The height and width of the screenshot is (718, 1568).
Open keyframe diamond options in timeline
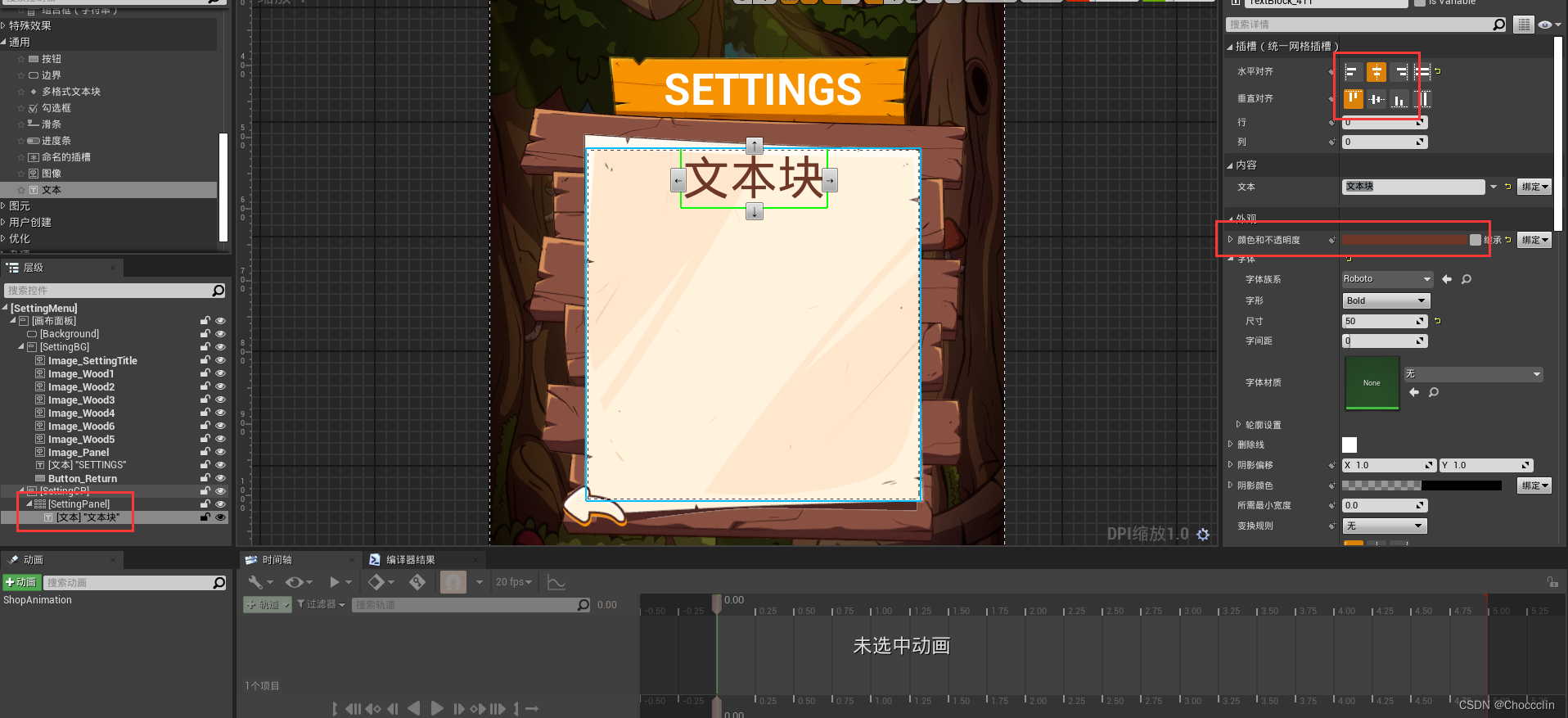381,582
